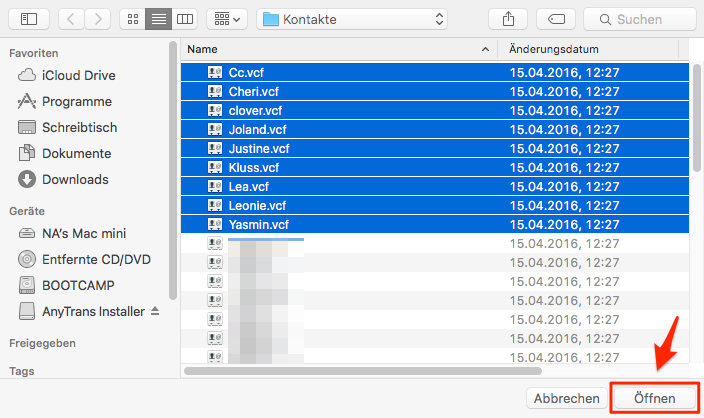Click the Dokumente documents icon
Screen dimensions: 704x418
pyautogui.click(x=26, y=153)
